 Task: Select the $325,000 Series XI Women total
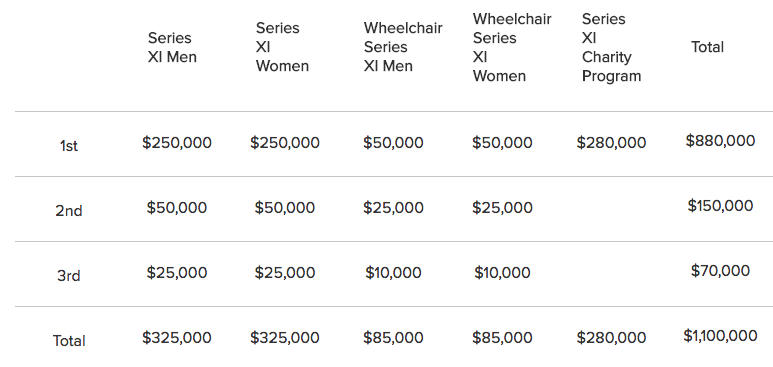[285, 338]
